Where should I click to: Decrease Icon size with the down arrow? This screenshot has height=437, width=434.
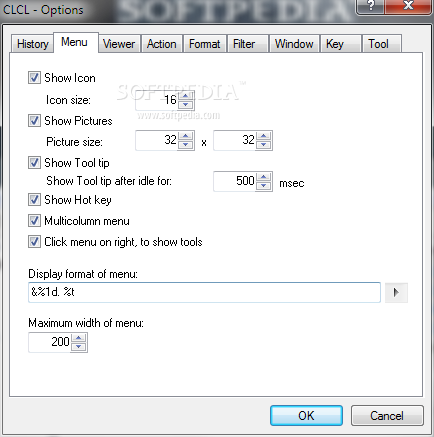click(x=186, y=105)
